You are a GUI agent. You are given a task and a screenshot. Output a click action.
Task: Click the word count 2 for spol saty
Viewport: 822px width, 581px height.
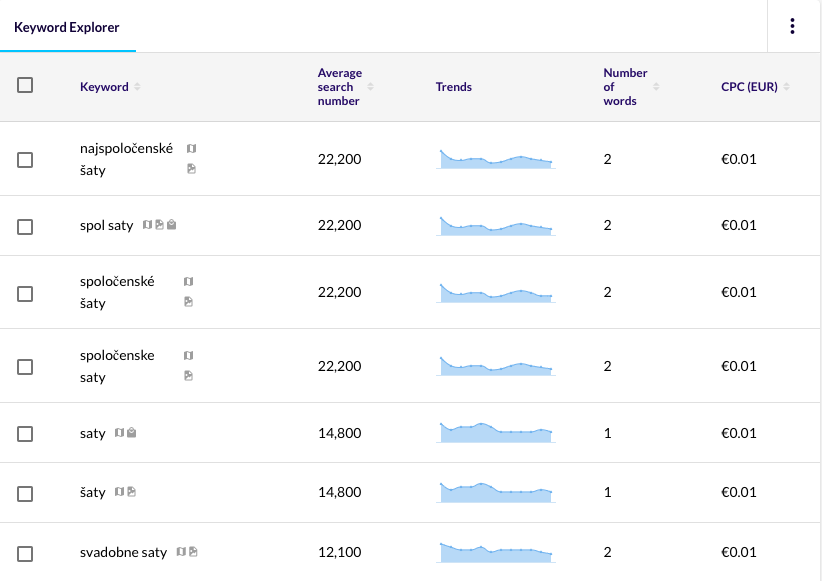pyautogui.click(x=608, y=225)
